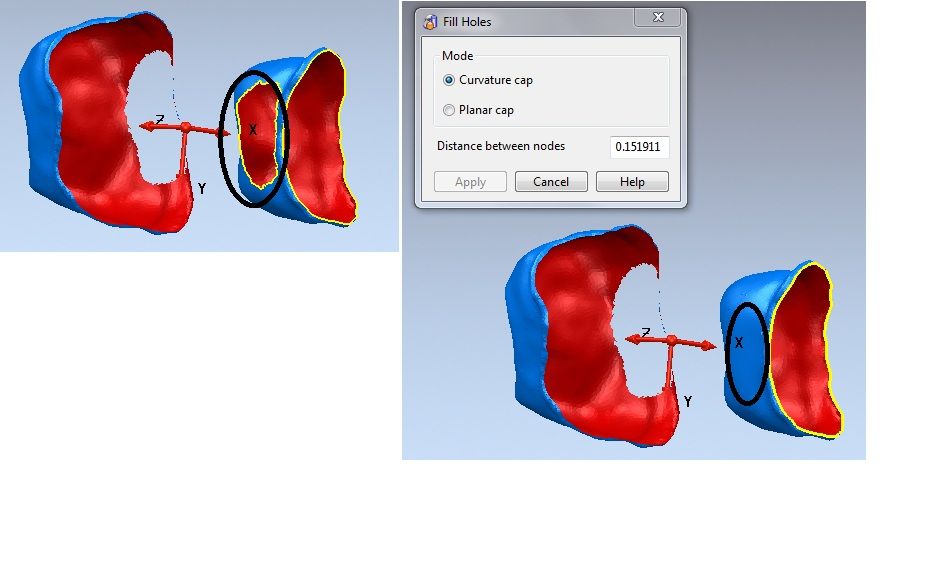Cancel the Fill Holes dialog

551,182
